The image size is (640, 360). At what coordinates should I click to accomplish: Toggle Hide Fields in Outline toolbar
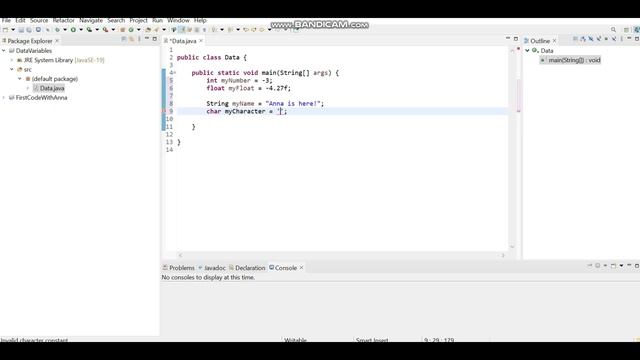(x=591, y=39)
